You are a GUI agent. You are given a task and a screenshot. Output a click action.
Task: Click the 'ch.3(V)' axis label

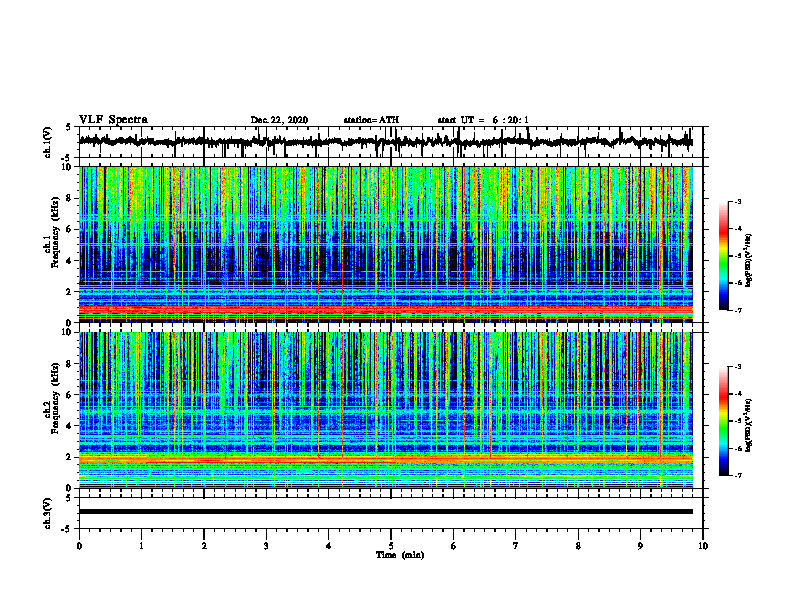click(x=48, y=513)
